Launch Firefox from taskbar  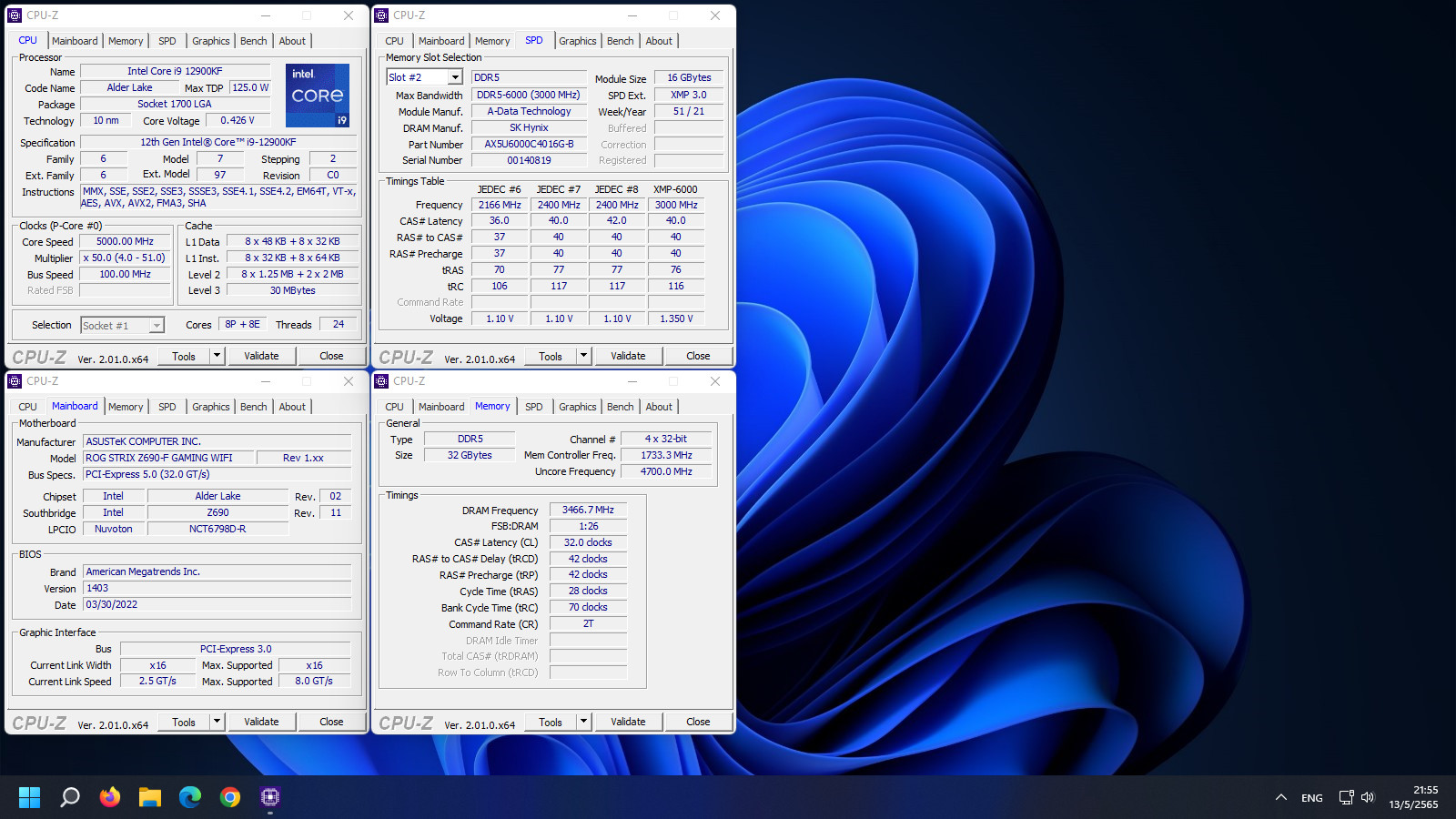coord(110,797)
